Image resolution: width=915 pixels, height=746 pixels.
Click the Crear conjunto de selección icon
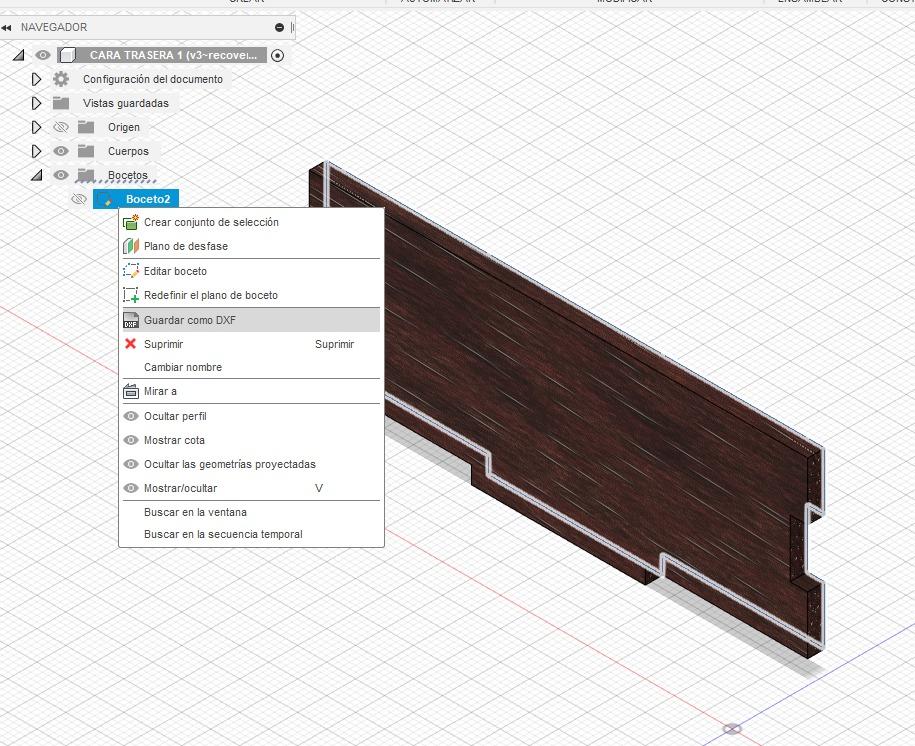coord(131,222)
